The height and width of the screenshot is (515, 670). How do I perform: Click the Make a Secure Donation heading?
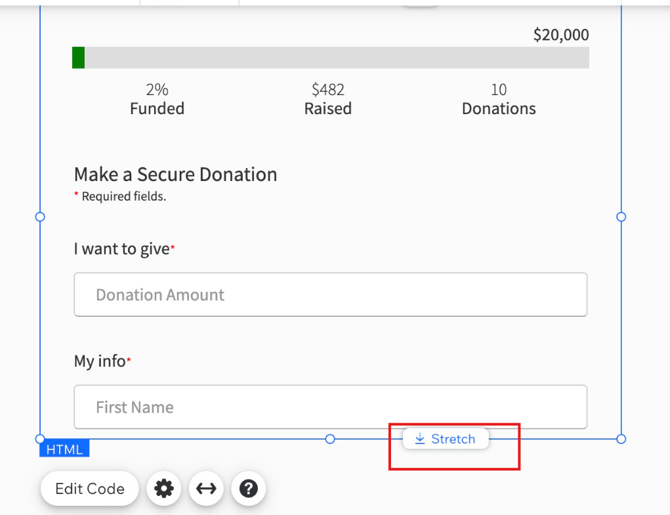[x=175, y=174]
